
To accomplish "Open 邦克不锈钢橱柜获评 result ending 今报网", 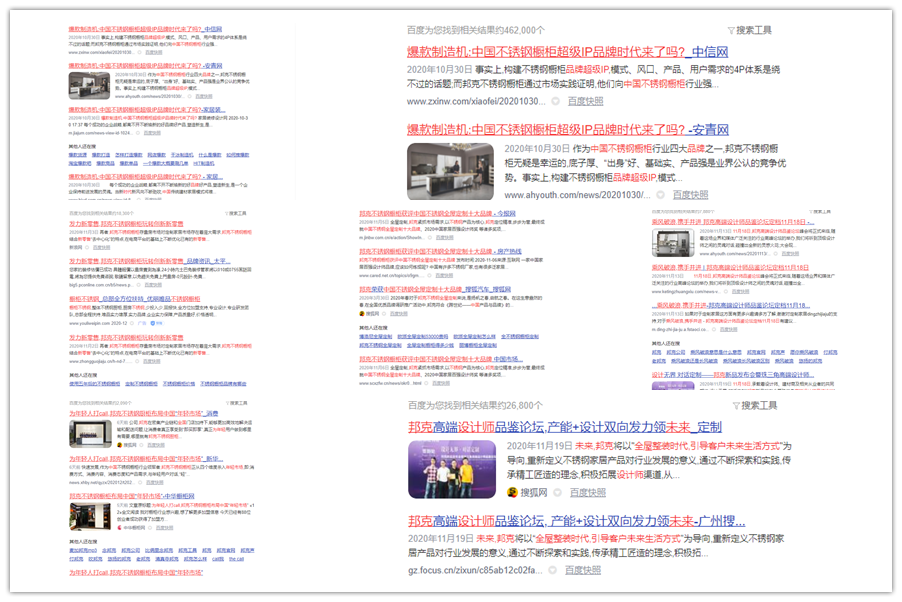I will coord(437,214).
